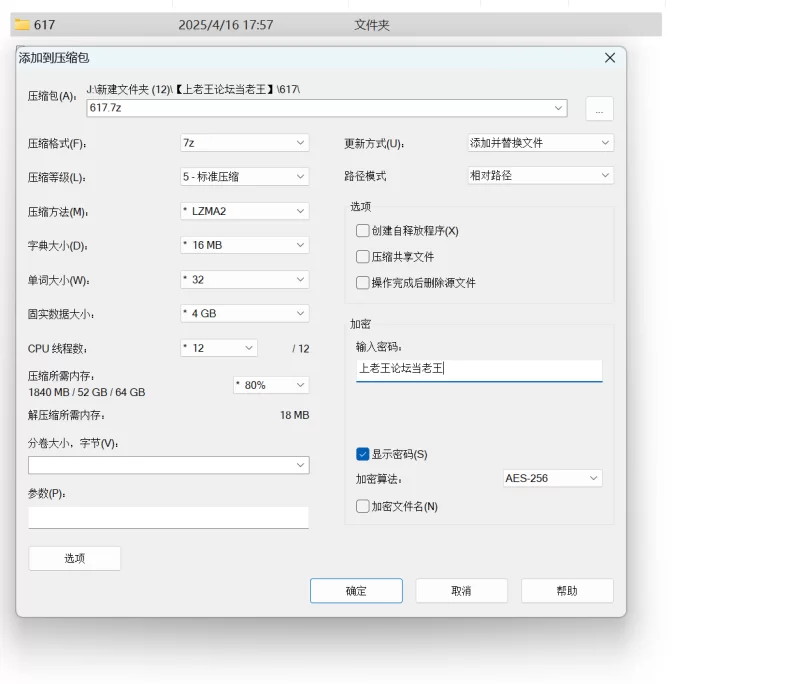The height and width of the screenshot is (684, 800).
Task: Click the browse (...) button for archive path
Action: [599, 109]
